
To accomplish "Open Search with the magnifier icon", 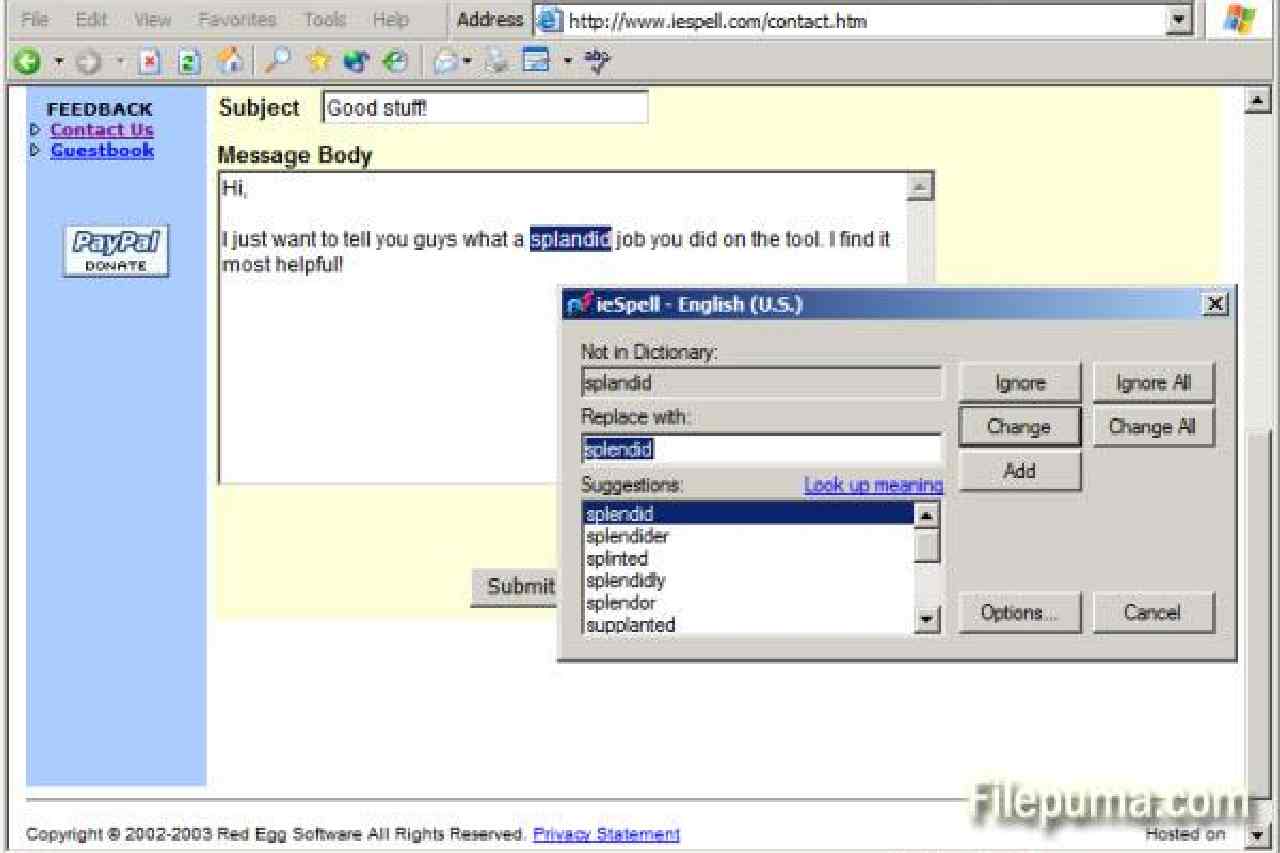I will [280, 62].
